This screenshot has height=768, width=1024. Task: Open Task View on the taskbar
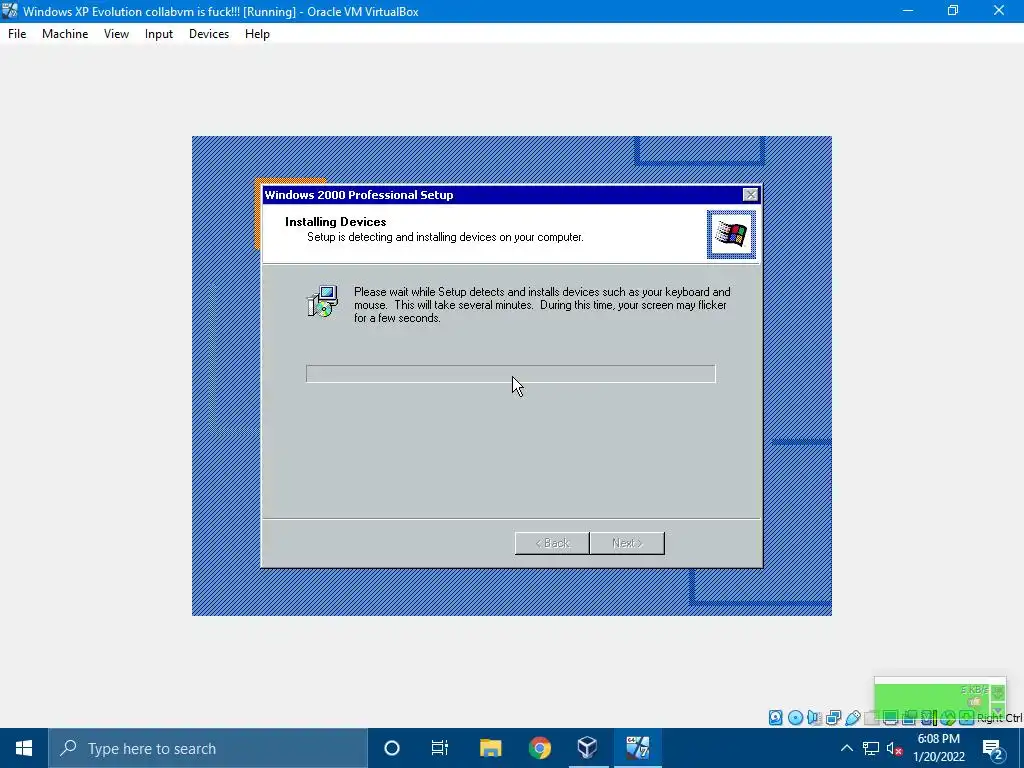coord(440,748)
